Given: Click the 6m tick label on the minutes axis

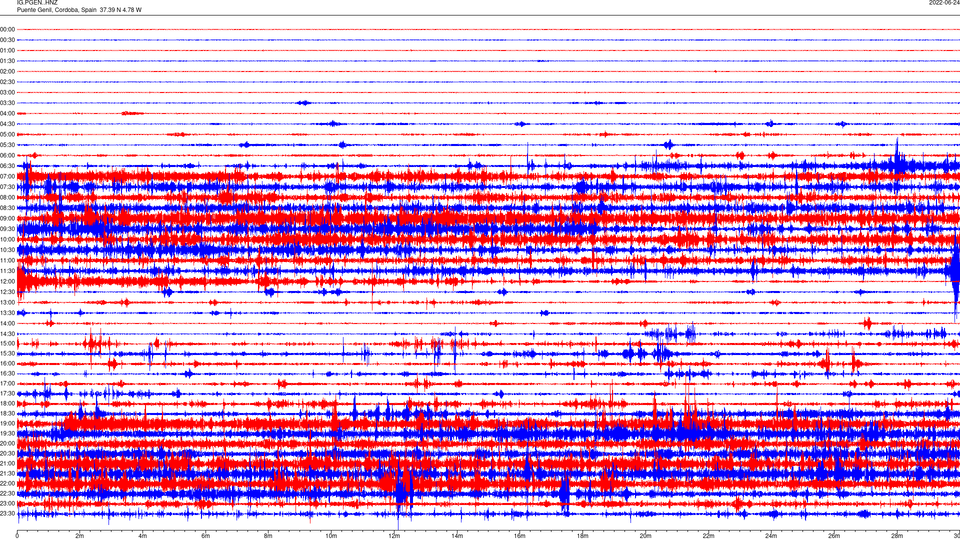Looking at the screenshot, I should tap(206, 536).
